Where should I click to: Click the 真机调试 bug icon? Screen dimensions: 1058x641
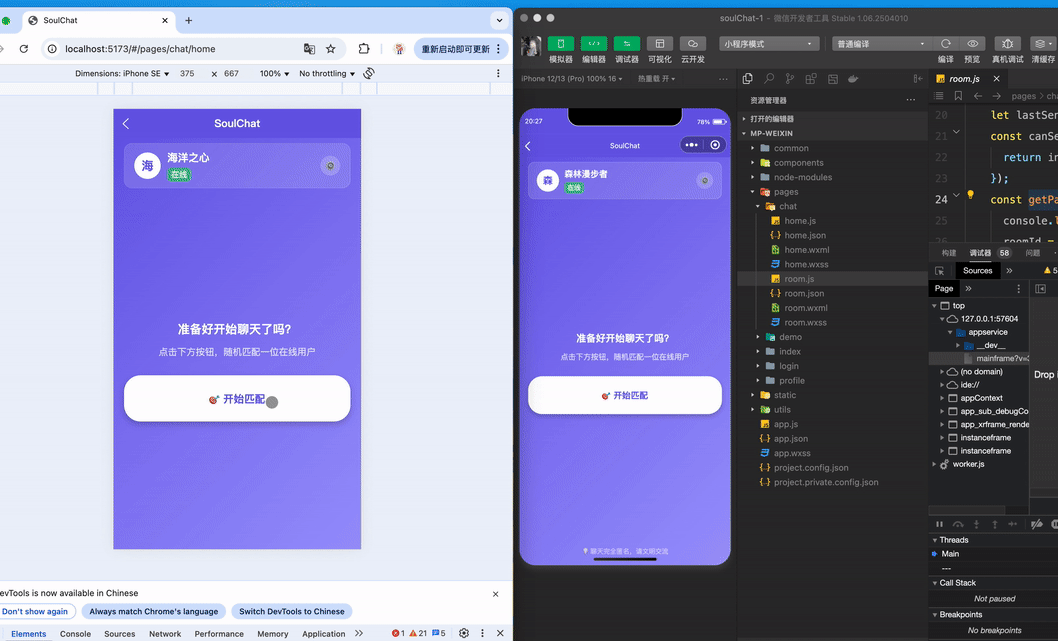pyautogui.click(x=1007, y=44)
